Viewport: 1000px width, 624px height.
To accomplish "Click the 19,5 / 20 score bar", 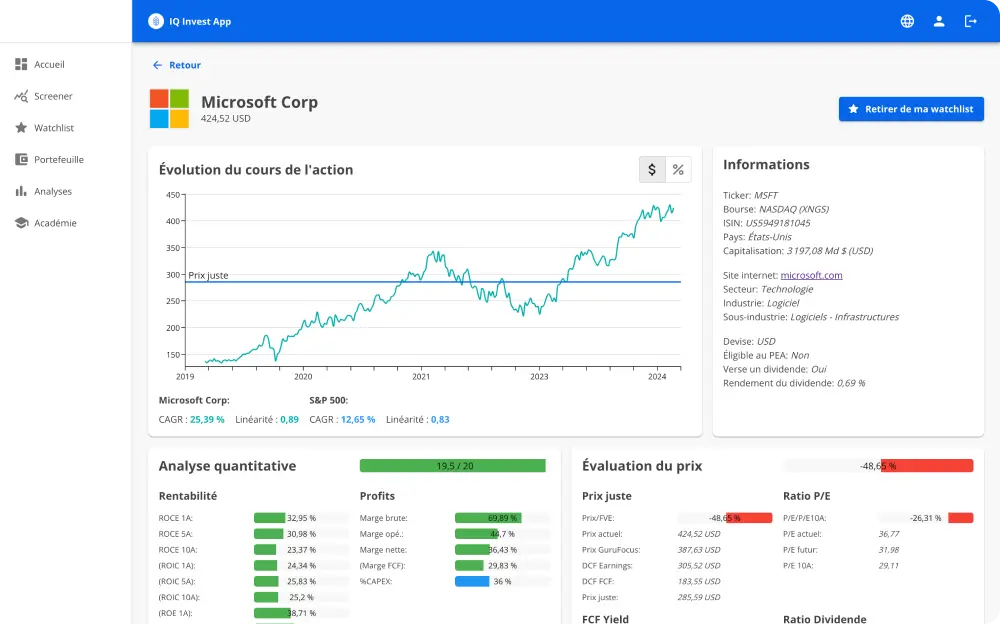I will pyautogui.click(x=453, y=466).
